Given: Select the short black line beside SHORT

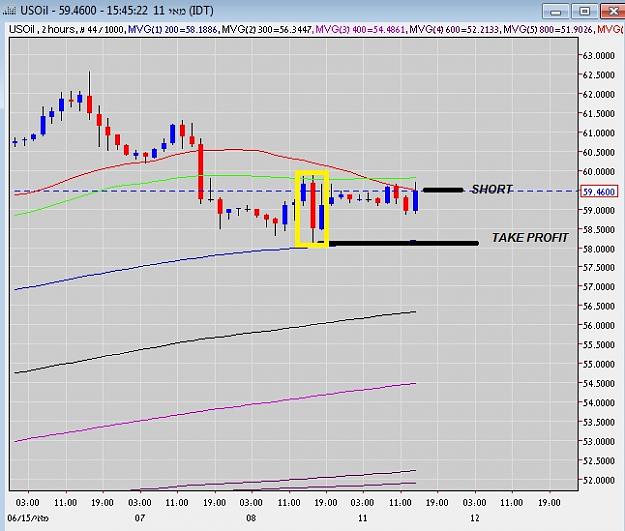Looking at the screenshot, I should 443,190.
